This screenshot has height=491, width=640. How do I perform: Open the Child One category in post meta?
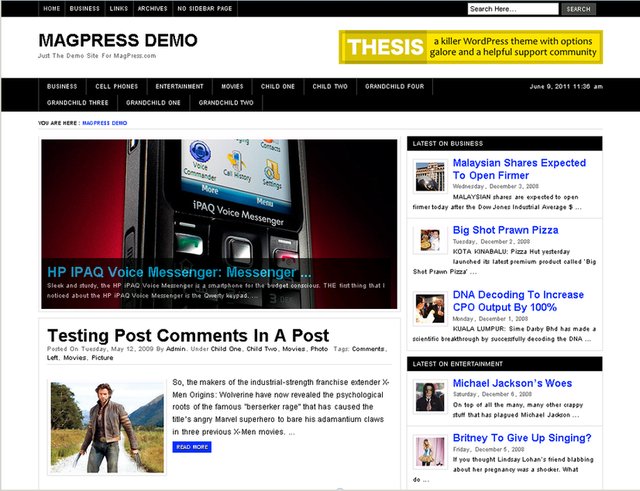(x=226, y=349)
